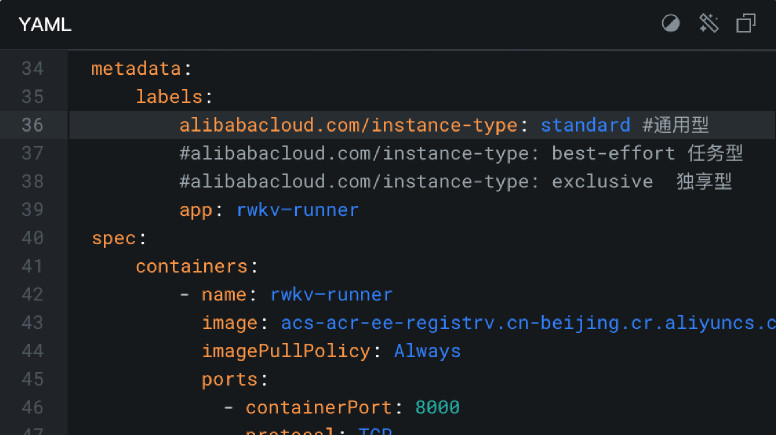Viewport: 776px width, 435px height.
Task: Click the '任务型' text
Action: (x=715, y=153)
